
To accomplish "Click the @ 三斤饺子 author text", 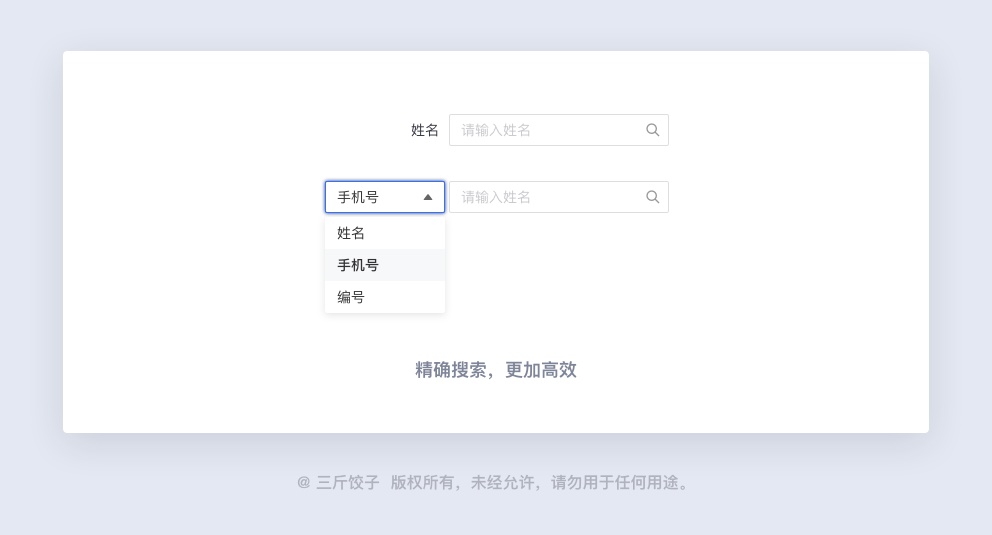I will click(x=338, y=482).
